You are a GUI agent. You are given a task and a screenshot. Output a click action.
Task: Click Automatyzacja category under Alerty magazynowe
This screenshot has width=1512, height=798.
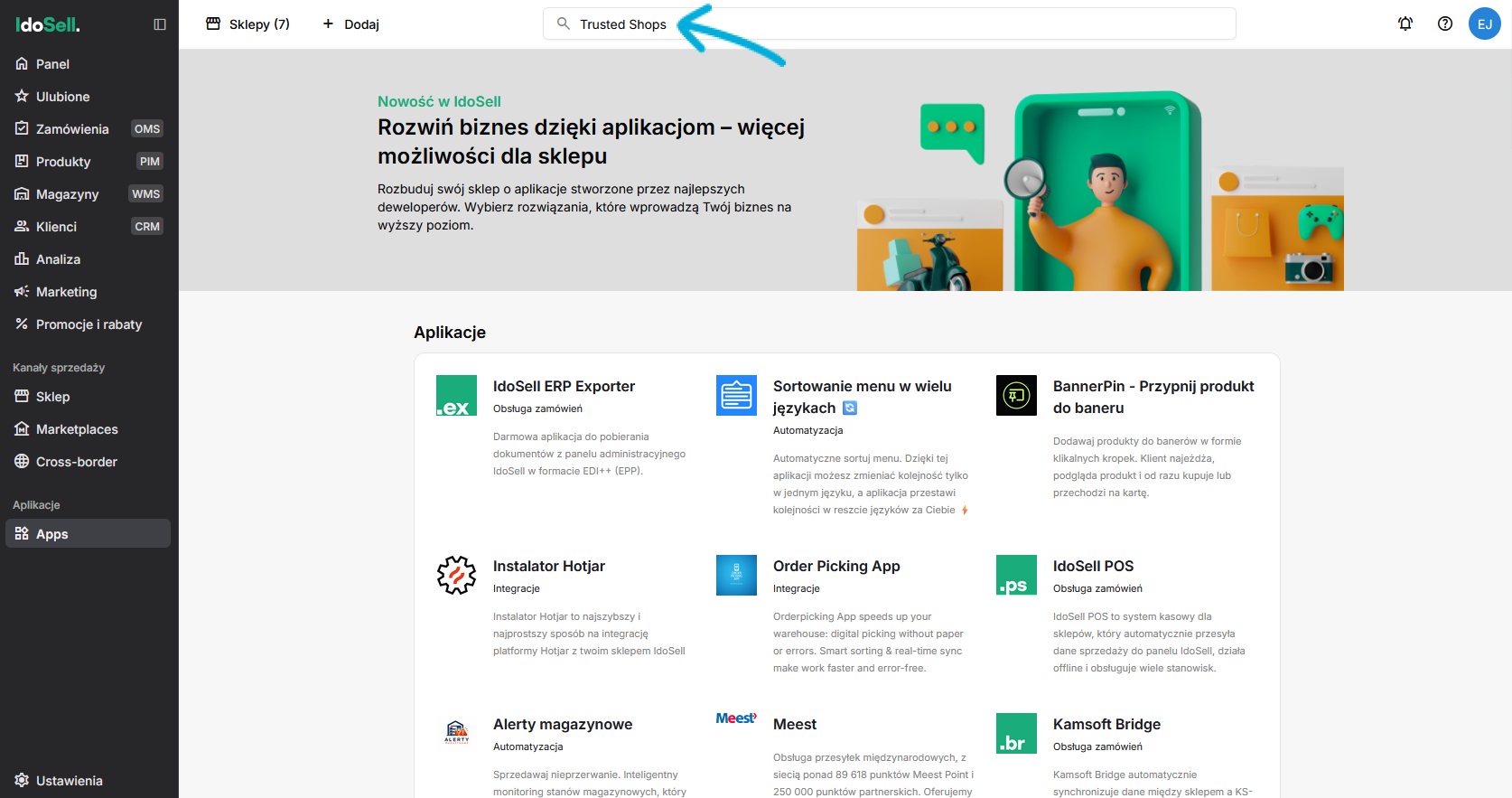tap(527, 747)
